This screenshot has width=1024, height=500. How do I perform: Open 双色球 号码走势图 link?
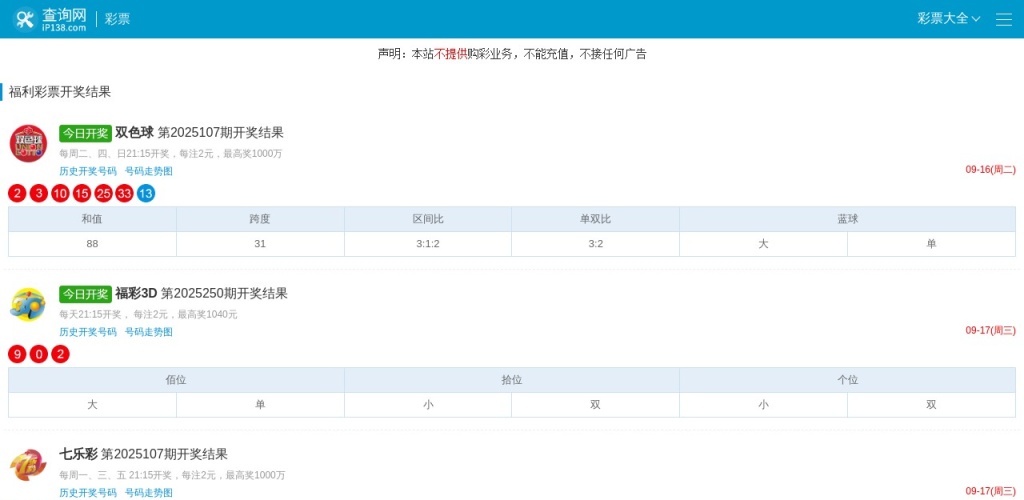pos(148,171)
